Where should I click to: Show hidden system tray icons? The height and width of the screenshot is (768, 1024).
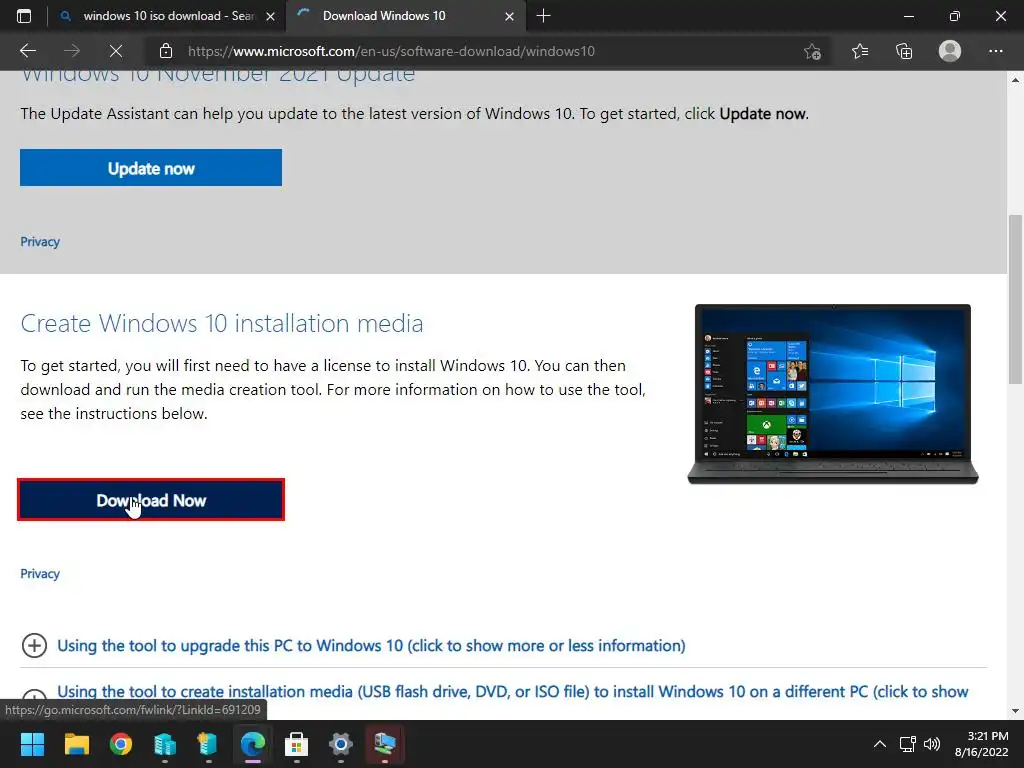880,744
